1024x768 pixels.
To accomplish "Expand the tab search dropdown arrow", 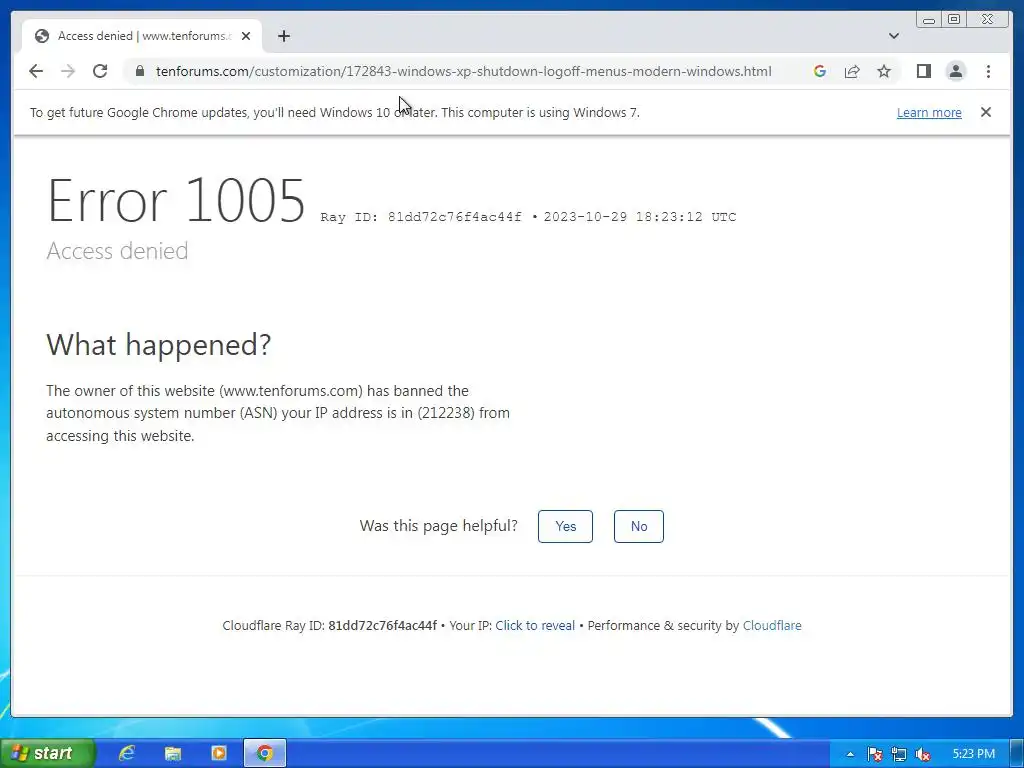I will pos(893,36).
